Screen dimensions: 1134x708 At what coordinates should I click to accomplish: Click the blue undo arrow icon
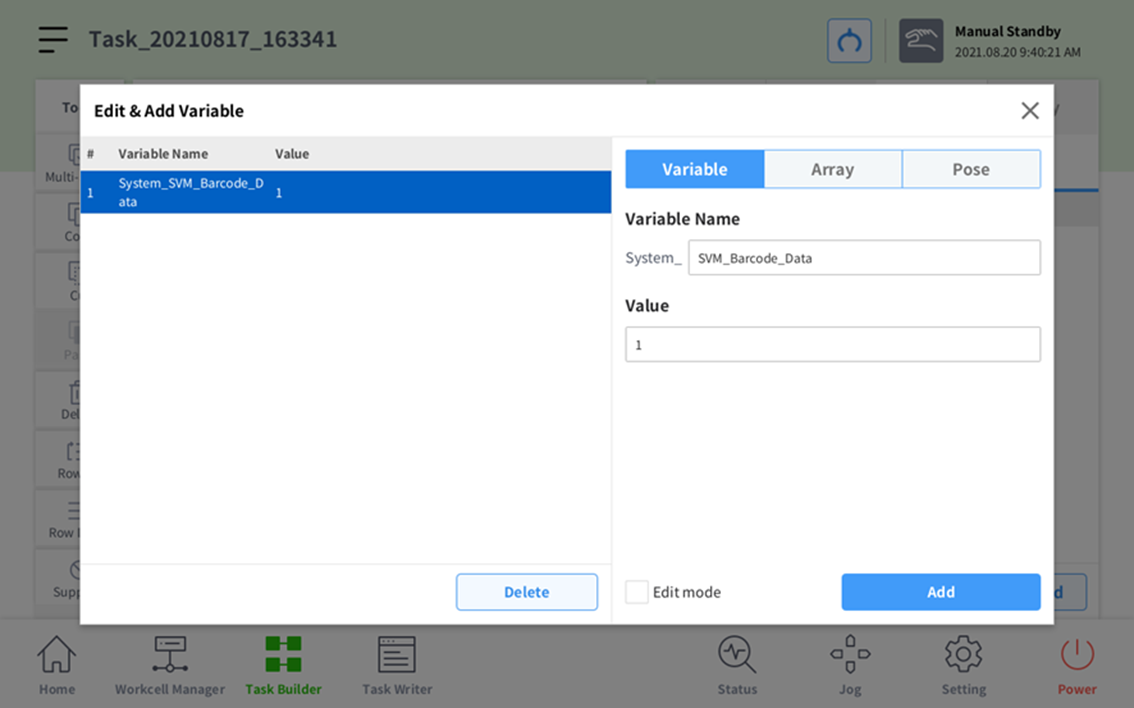coord(849,41)
